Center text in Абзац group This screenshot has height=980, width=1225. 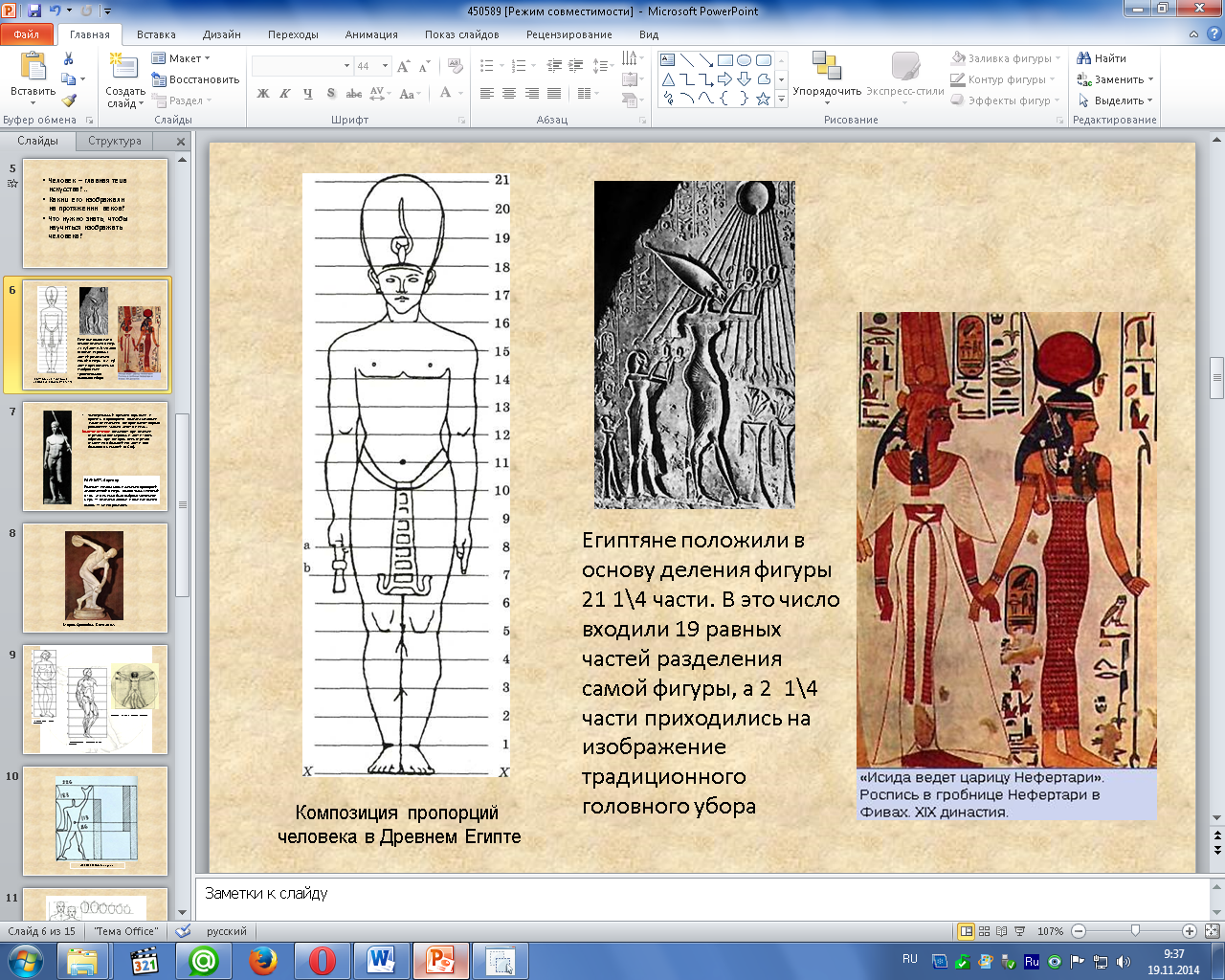tap(509, 94)
